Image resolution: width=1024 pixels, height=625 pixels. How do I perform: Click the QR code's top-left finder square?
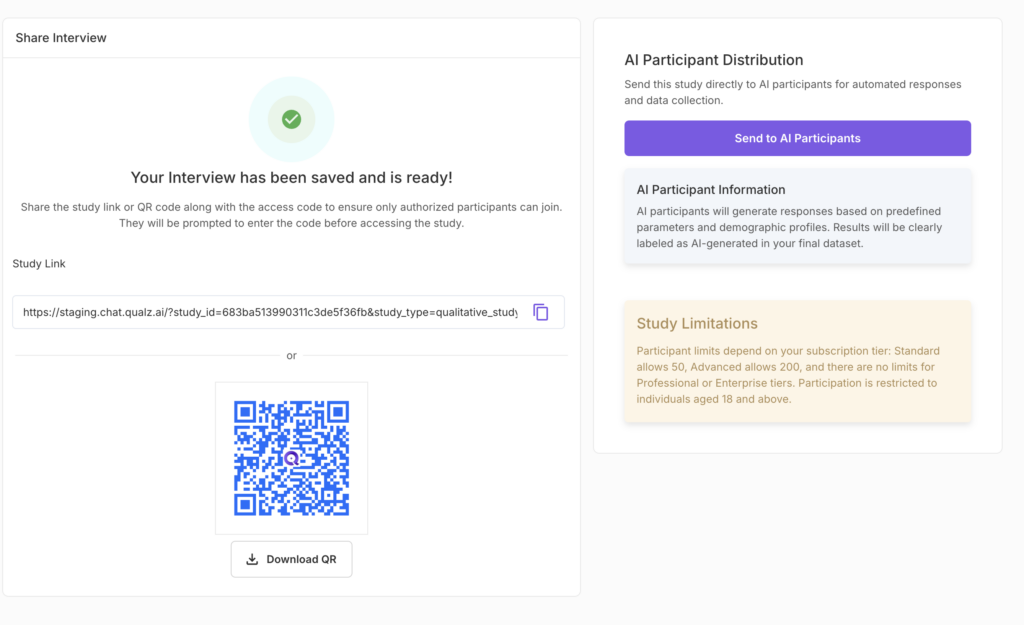(x=246, y=413)
